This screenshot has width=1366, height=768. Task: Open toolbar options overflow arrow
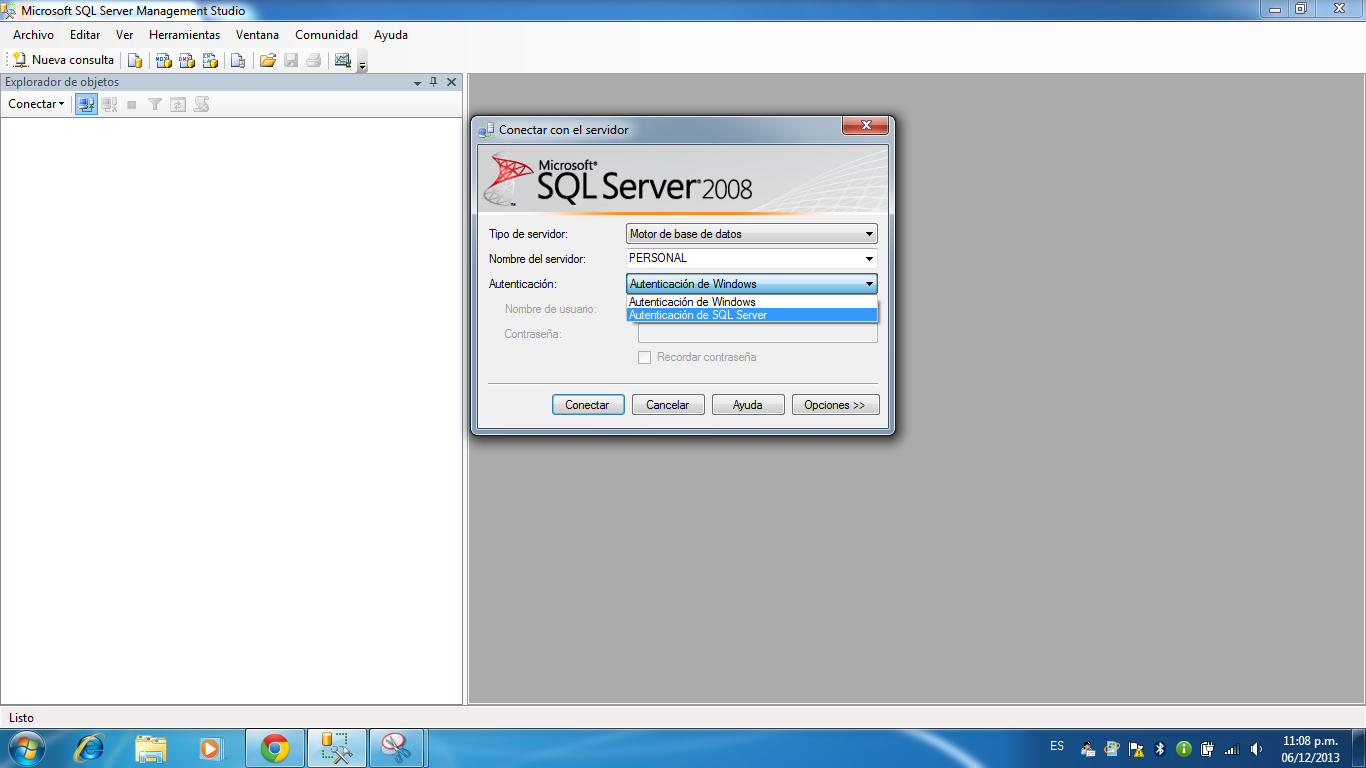(362, 63)
